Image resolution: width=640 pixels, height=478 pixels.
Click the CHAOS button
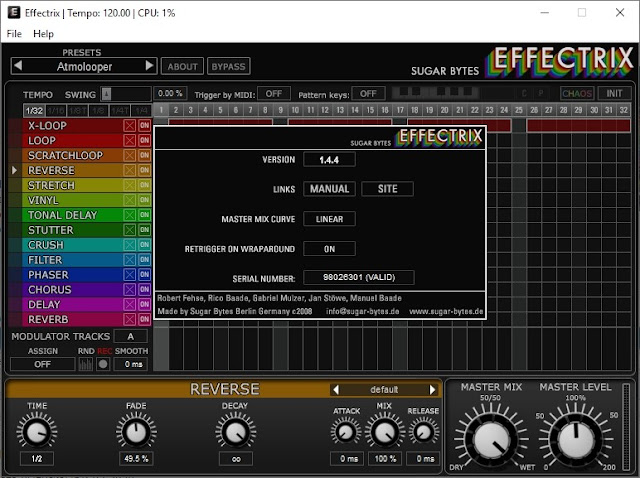point(577,93)
